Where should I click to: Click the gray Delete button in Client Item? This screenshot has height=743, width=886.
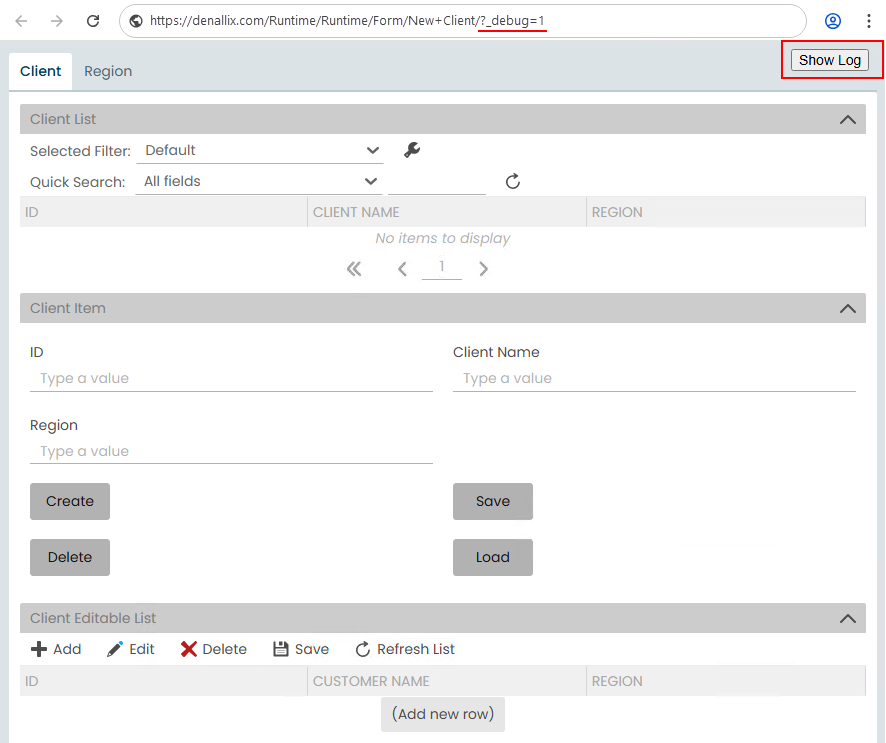(x=70, y=557)
